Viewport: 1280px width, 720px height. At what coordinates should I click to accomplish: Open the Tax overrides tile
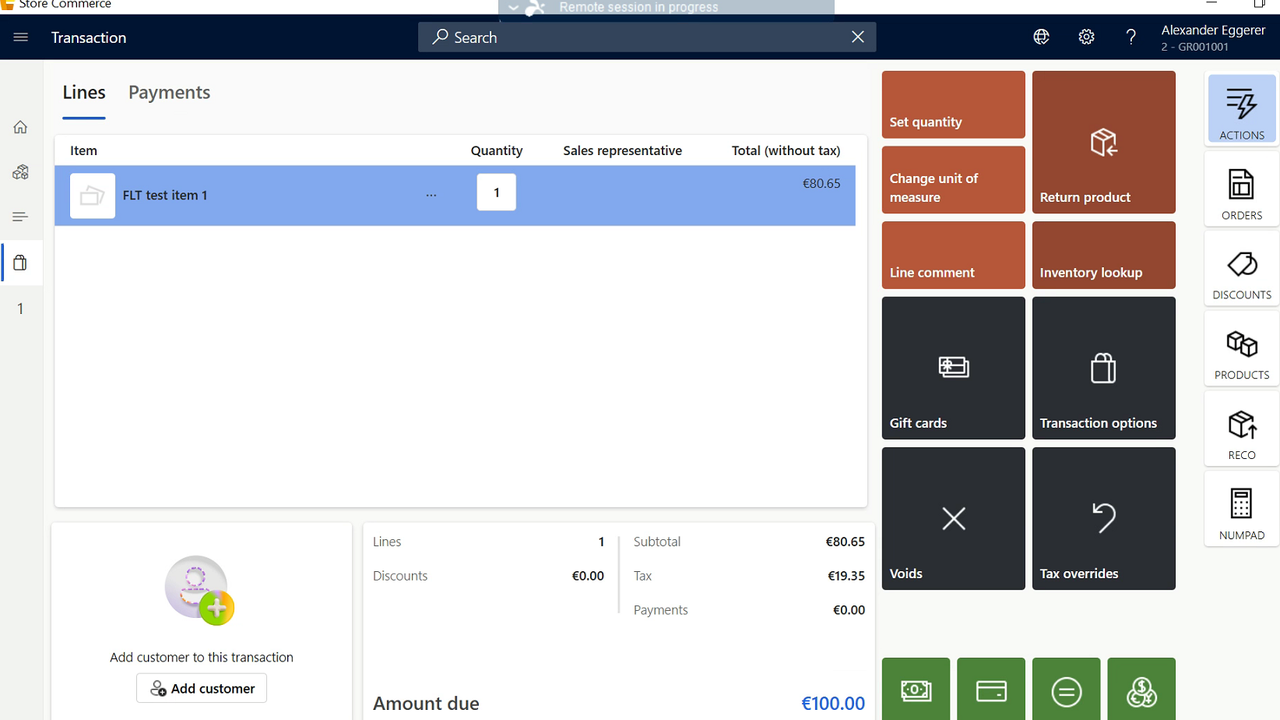[1103, 518]
